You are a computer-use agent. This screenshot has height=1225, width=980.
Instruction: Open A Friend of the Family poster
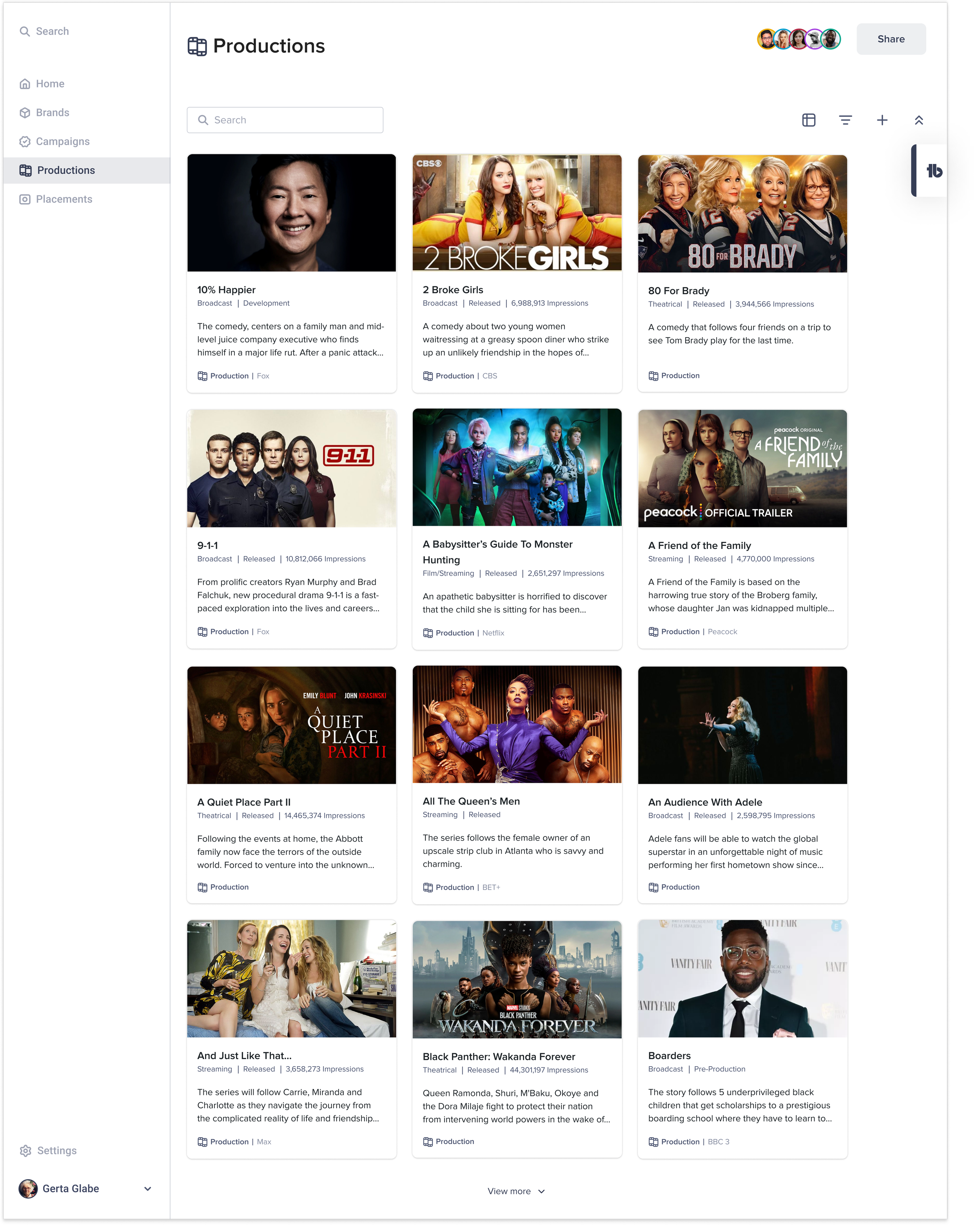coord(742,468)
